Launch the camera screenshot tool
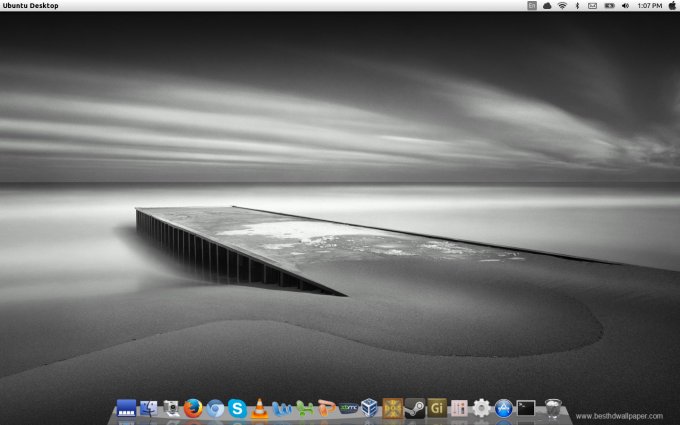The image size is (680, 425). coord(171,409)
